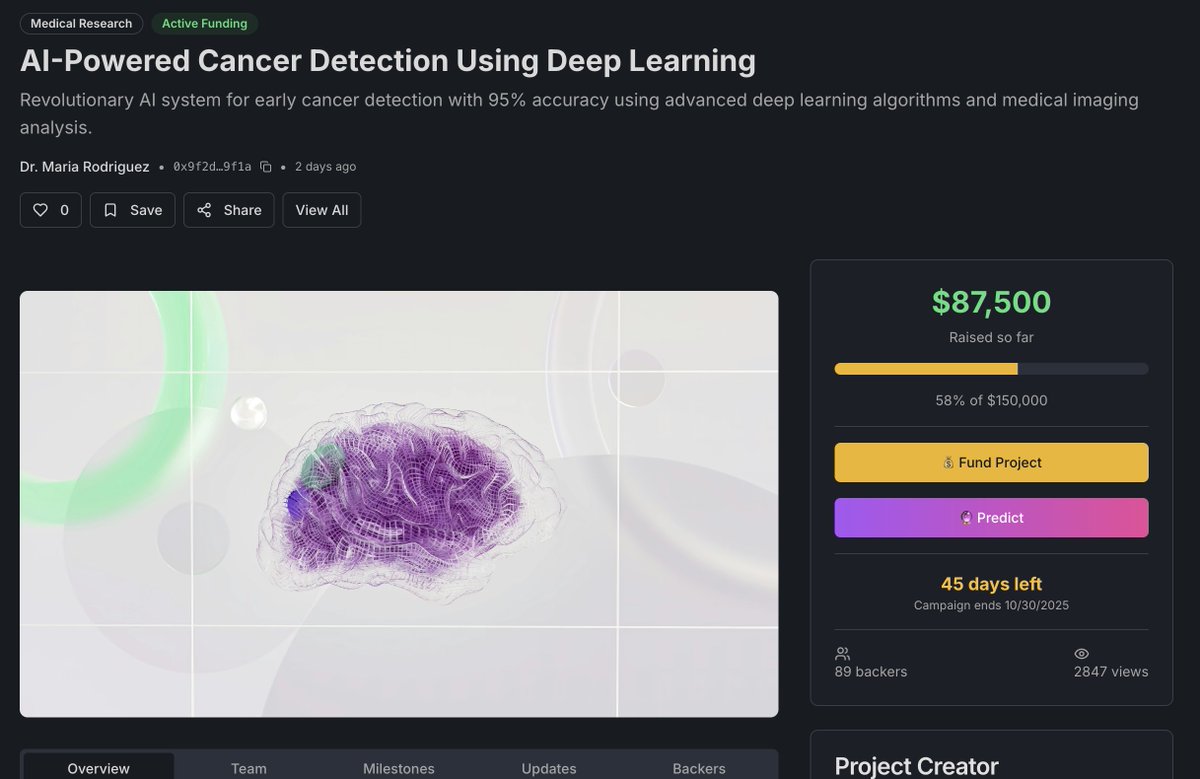Click the Raised so far label
This screenshot has height=779, width=1200.
click(991, 338)
